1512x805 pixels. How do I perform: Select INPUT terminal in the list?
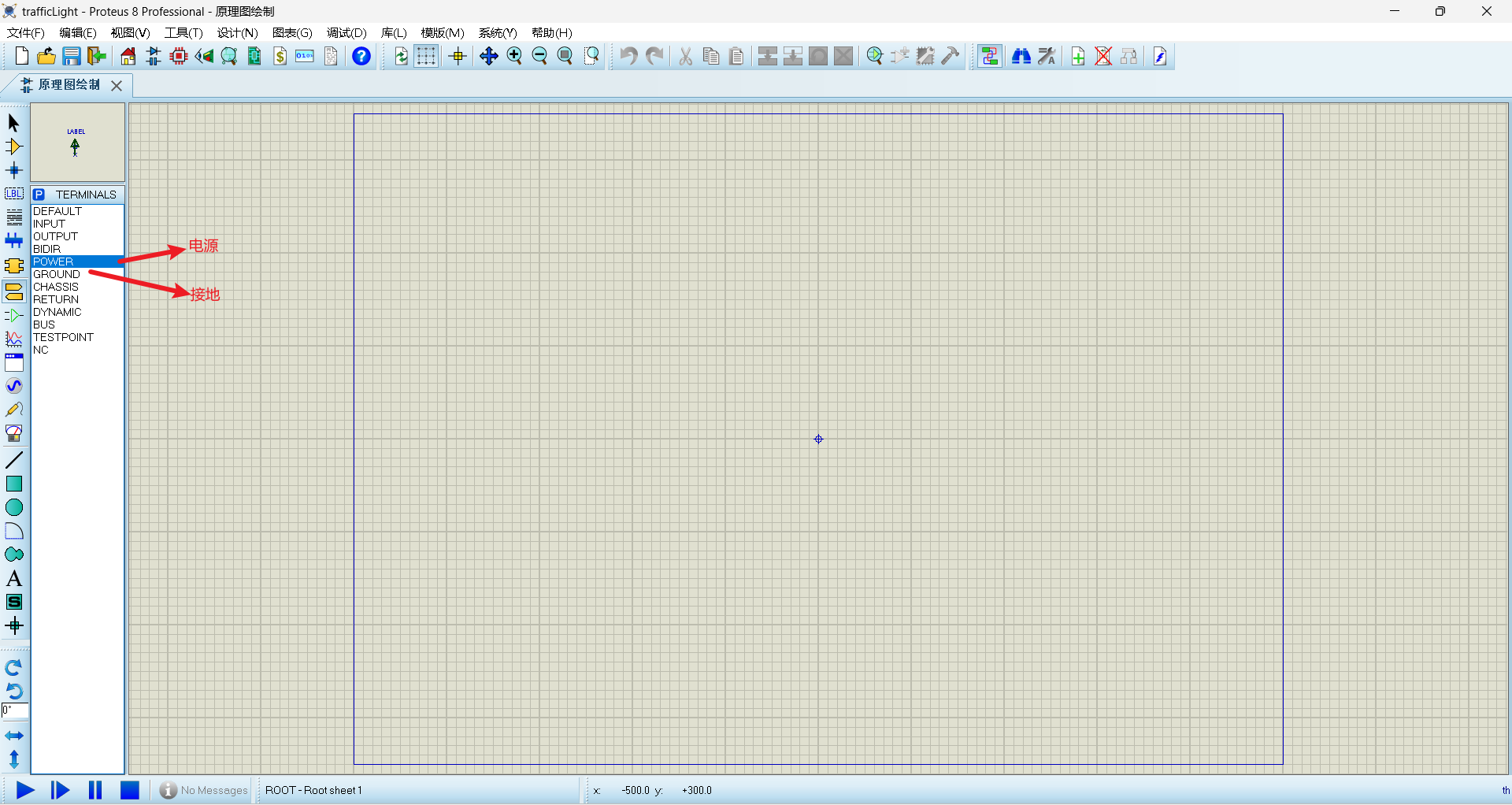click(x=77, y=224)
